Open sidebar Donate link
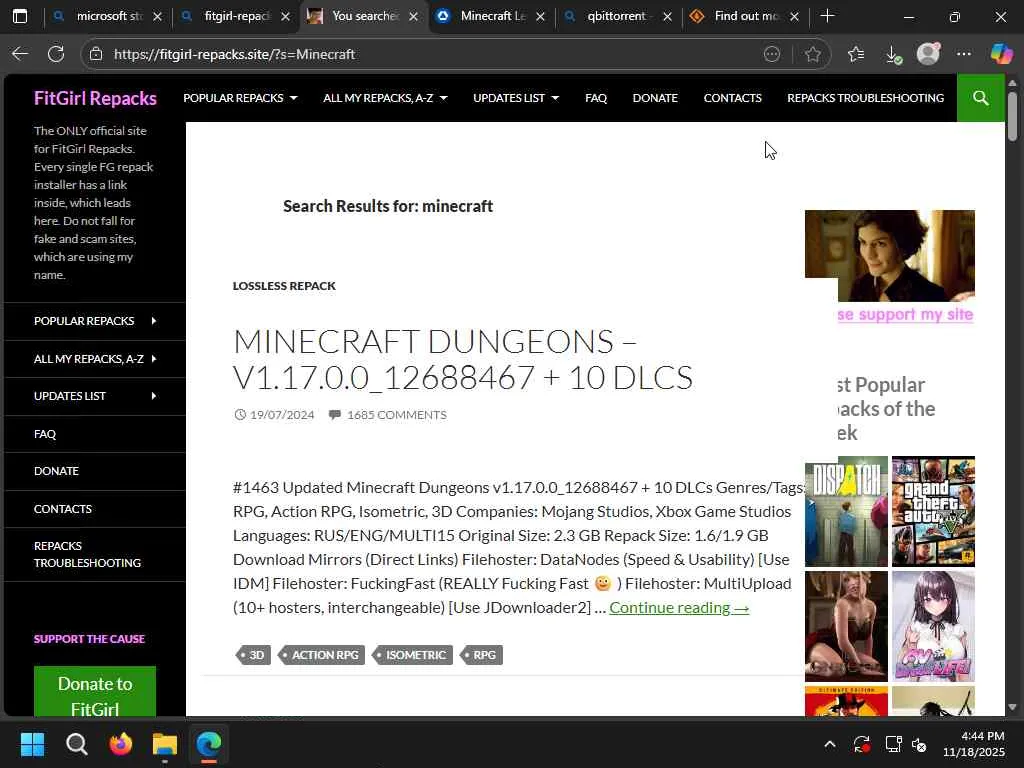Viewport: 1024px width, 768px height. point(56,471)
